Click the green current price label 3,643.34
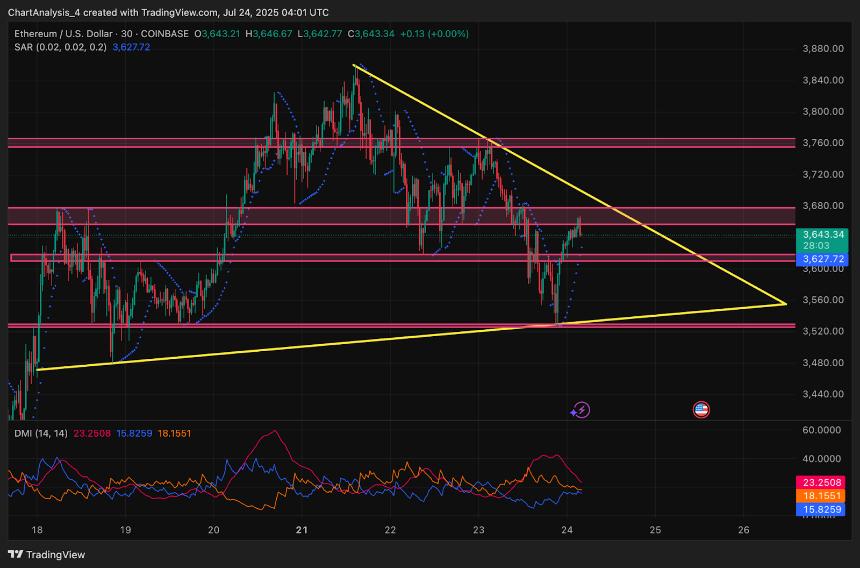 824,234
